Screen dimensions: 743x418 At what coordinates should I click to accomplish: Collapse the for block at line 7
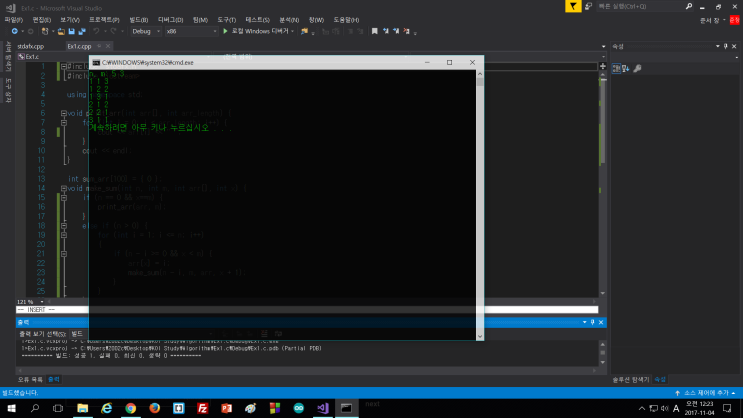coord(63,123)
